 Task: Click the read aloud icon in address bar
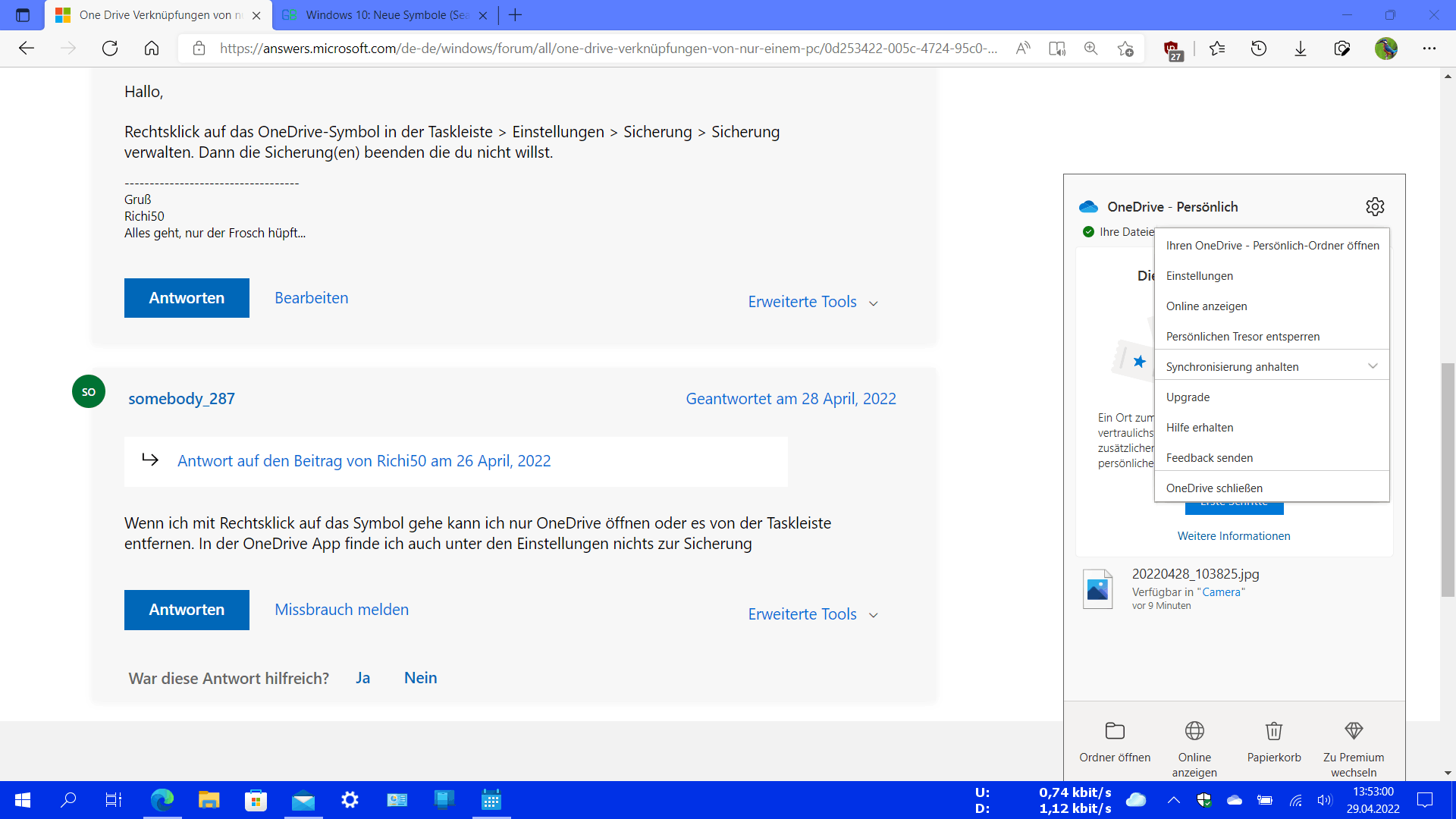1023,49
